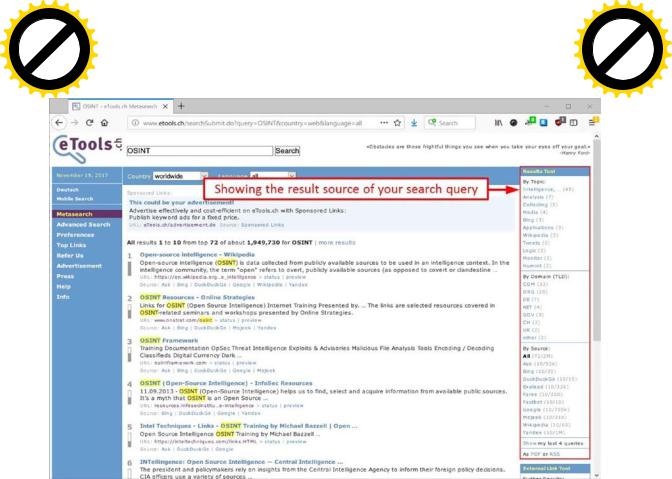Filter results by topic Analysis
Image resolution: width=672 pixels, height=479 pixels.
coord(538,197)
